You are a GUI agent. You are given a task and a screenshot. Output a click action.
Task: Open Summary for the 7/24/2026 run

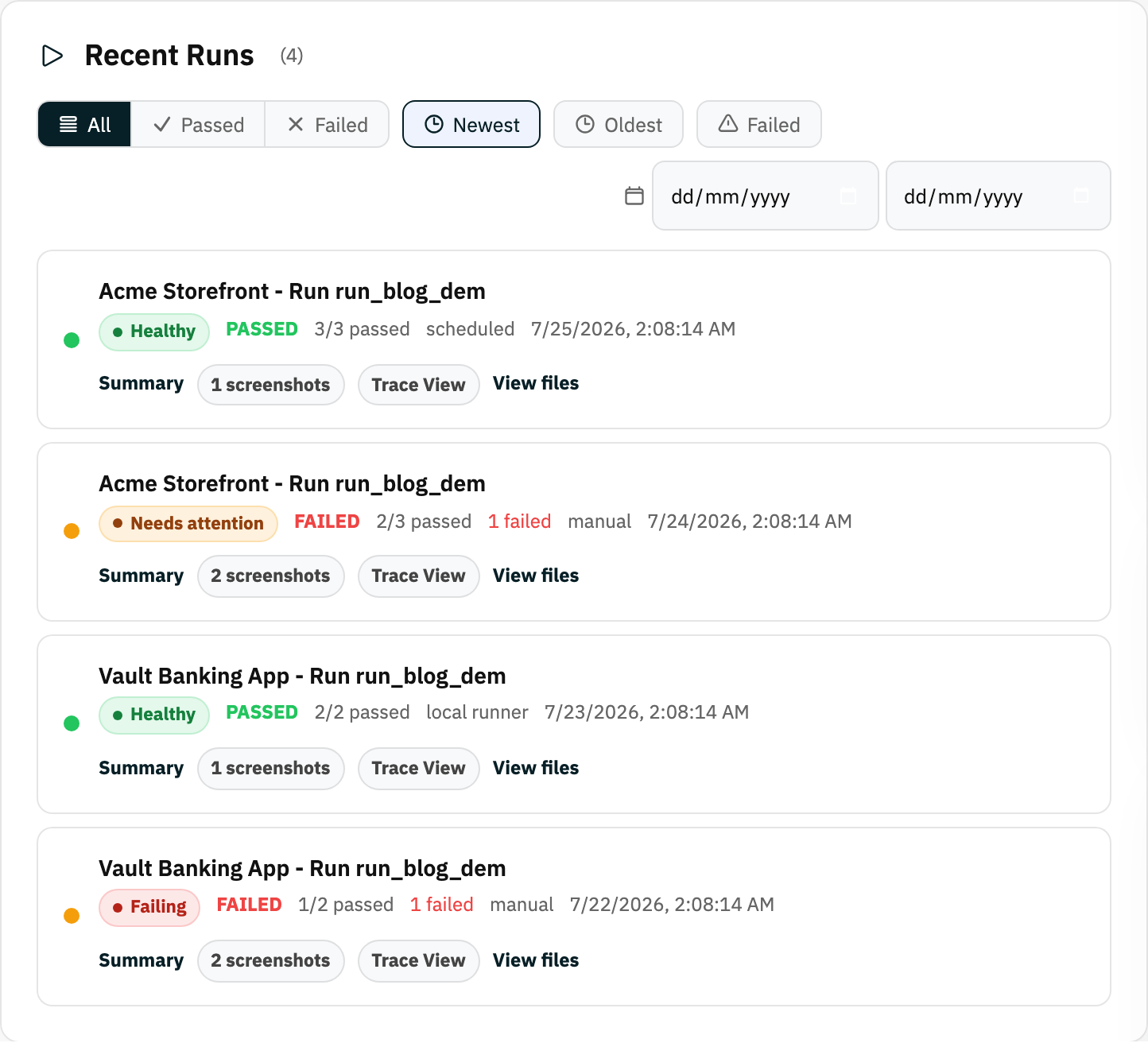click(x=141, y=576)
